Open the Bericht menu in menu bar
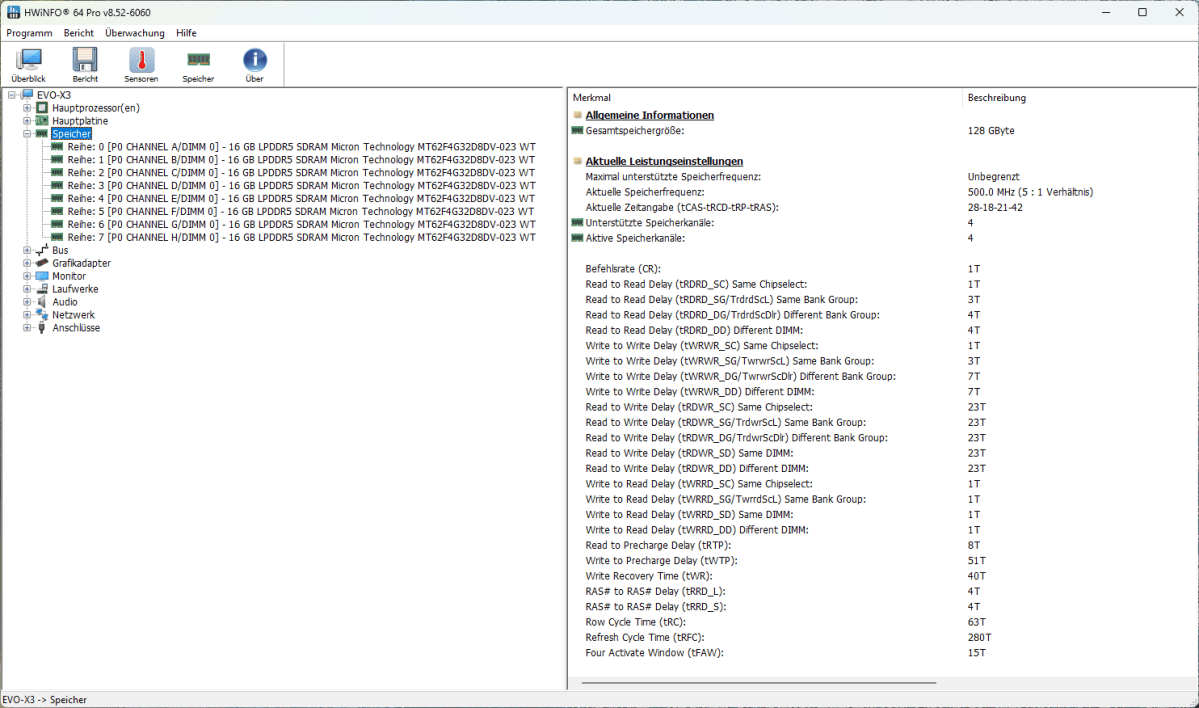Screen dimensions: 1199x708 [79, 33]
